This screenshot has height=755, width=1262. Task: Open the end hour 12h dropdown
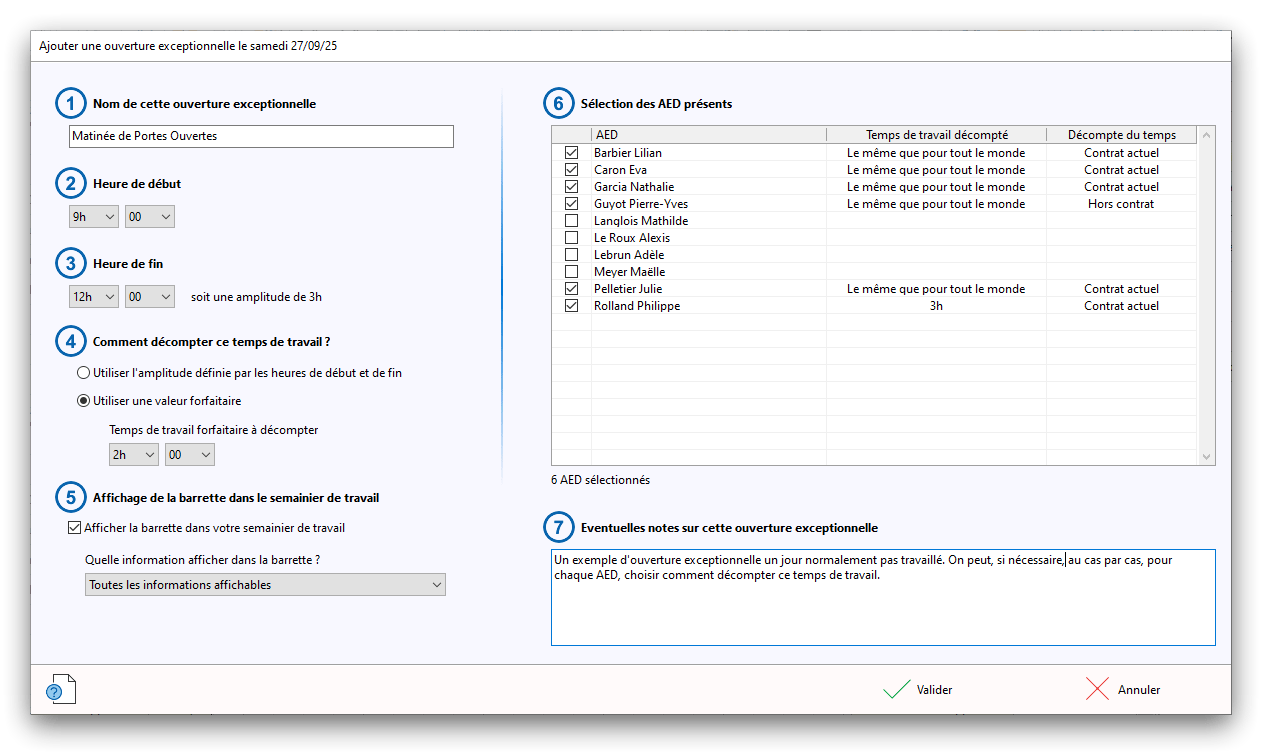[x=93, y=297]
